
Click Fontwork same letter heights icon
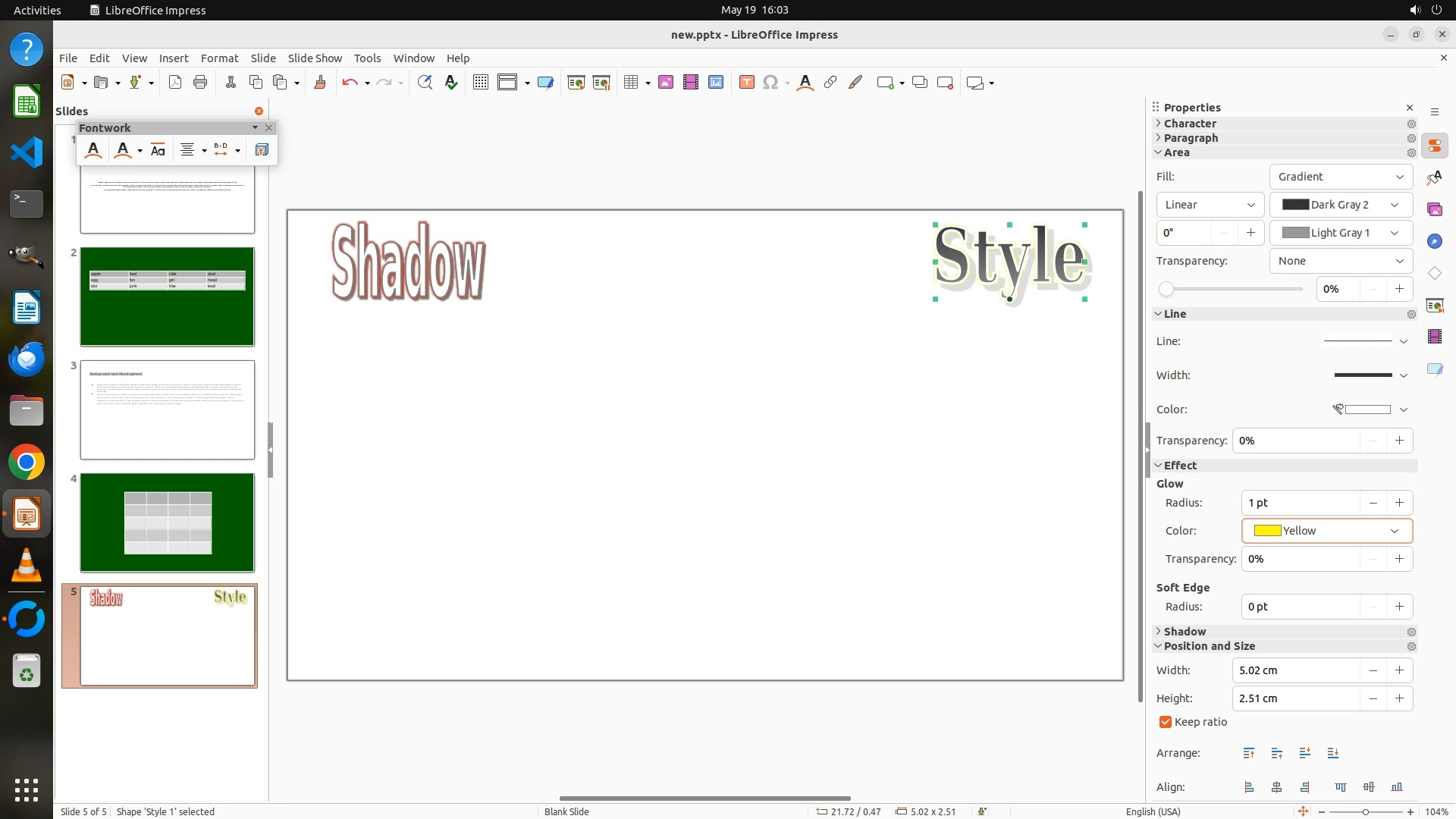(x=158, y=150)
